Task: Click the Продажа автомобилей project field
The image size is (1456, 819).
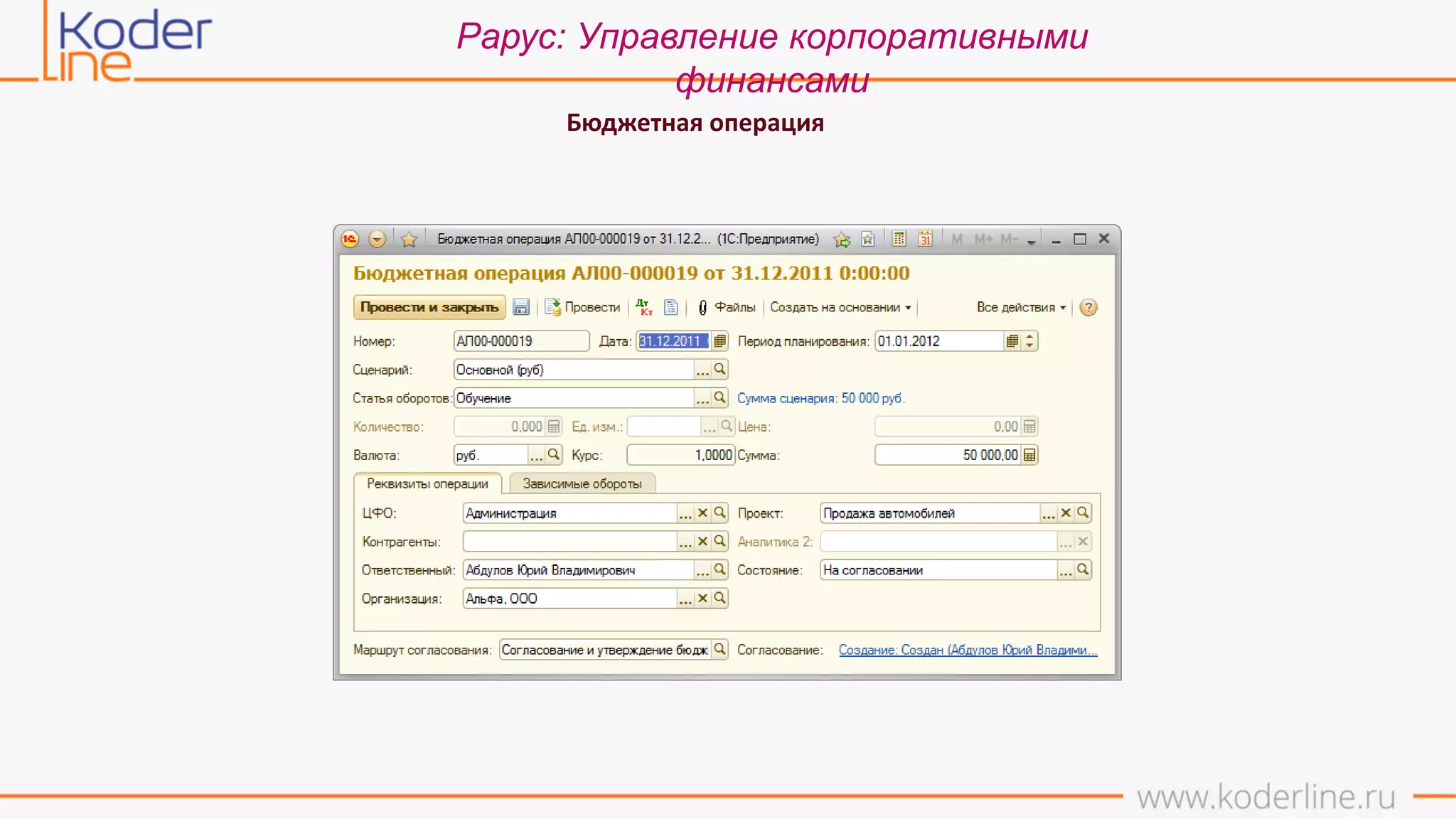Action: click(931, 513)
